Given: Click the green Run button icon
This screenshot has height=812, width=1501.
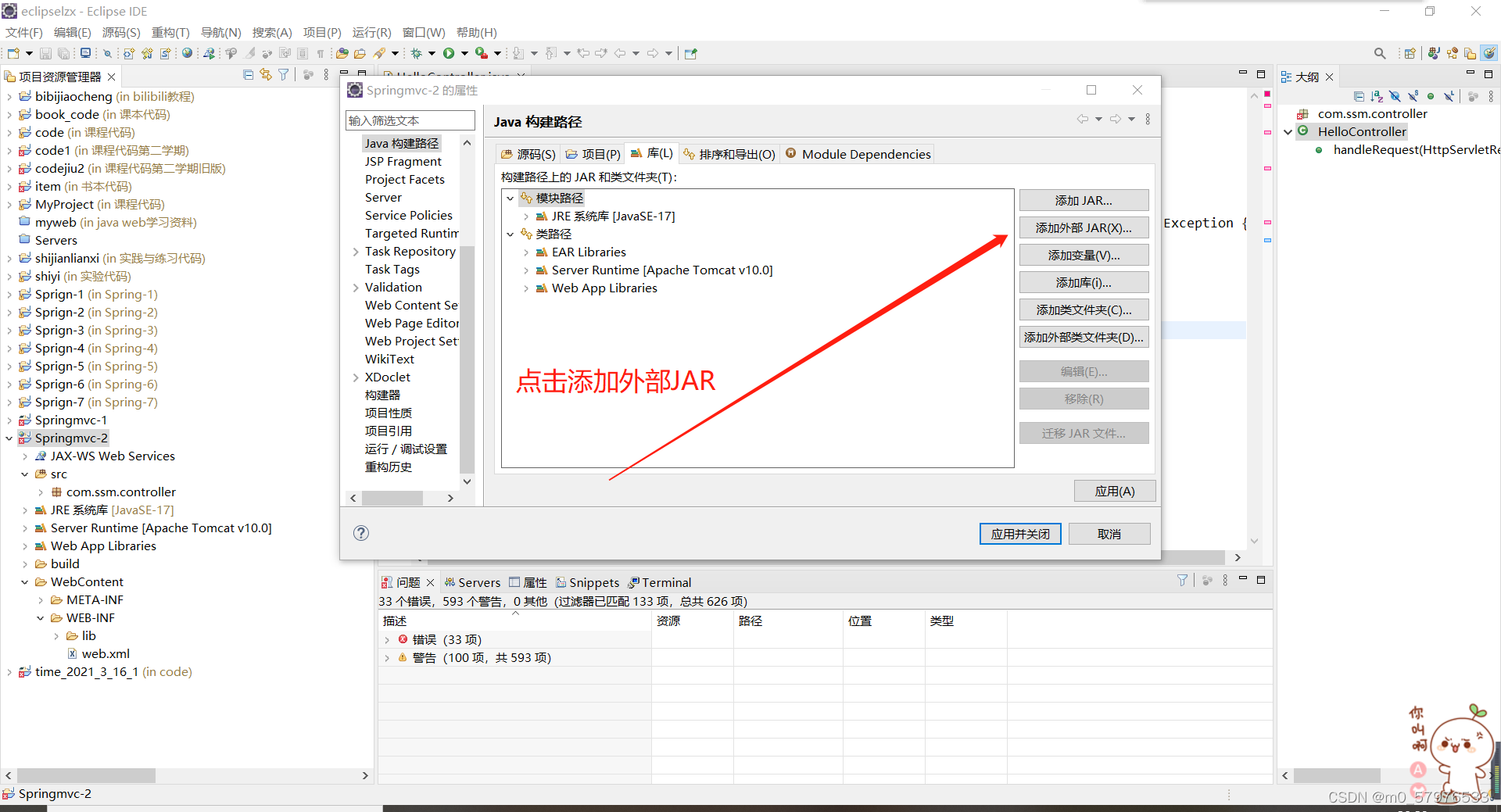Looking at the screenshot, I should coord(449,53).
